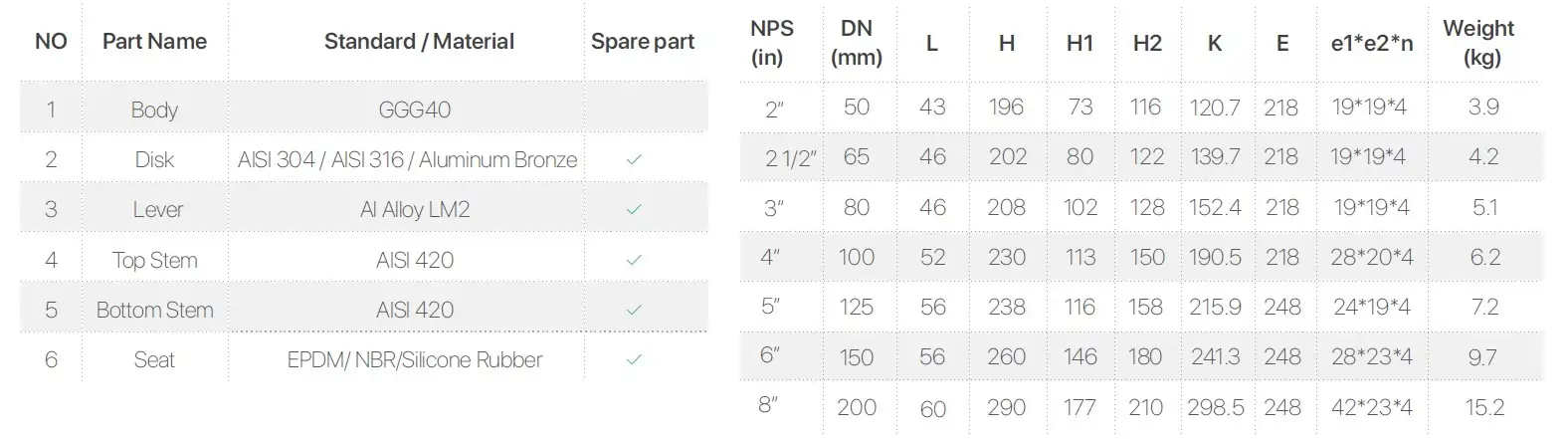The image size is (1568, 439).
Task: Click the Spare part column header
Action: coord(643,42)
